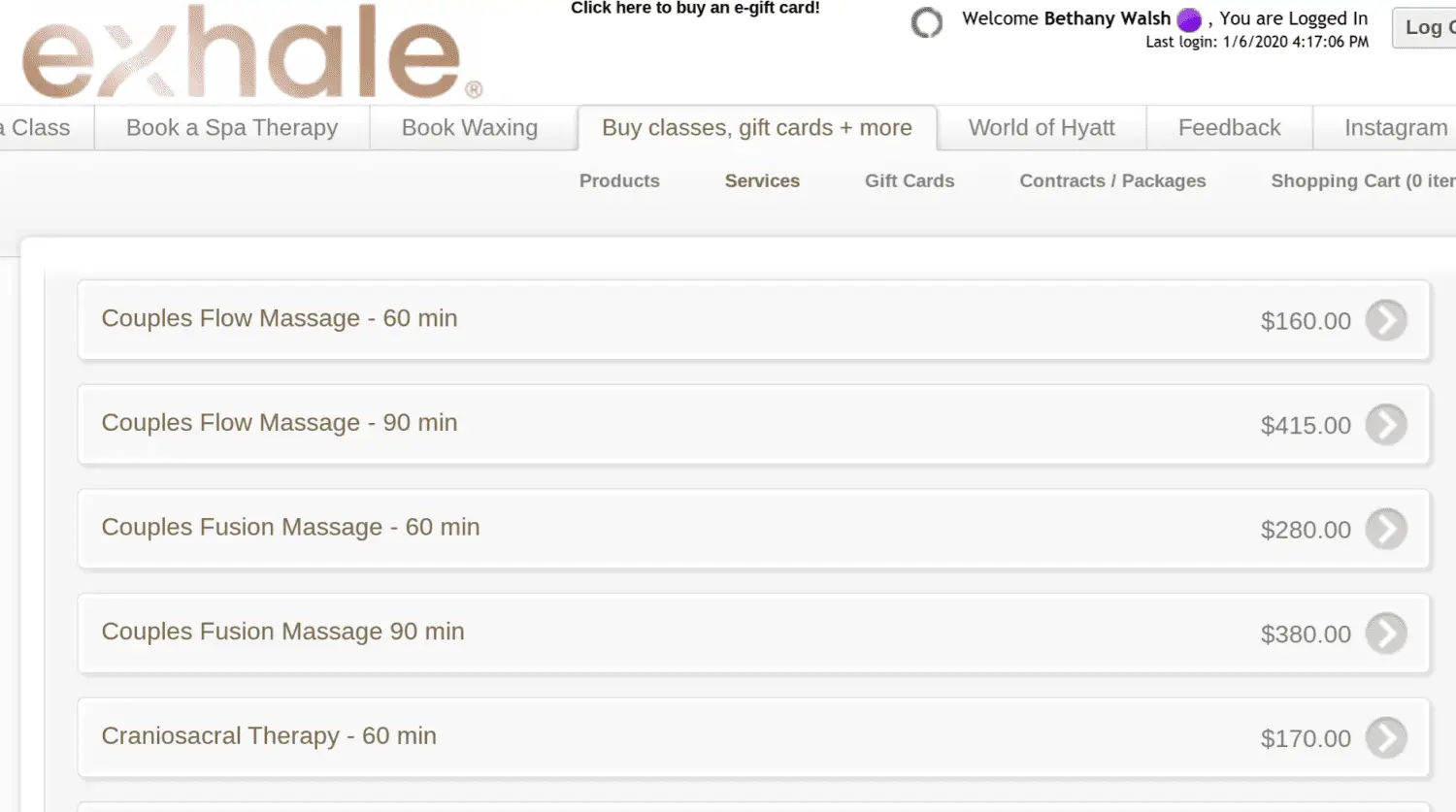Select the World of Hyatt tab
Screen dimensions: 1456x812
(x=1042, y=128)
